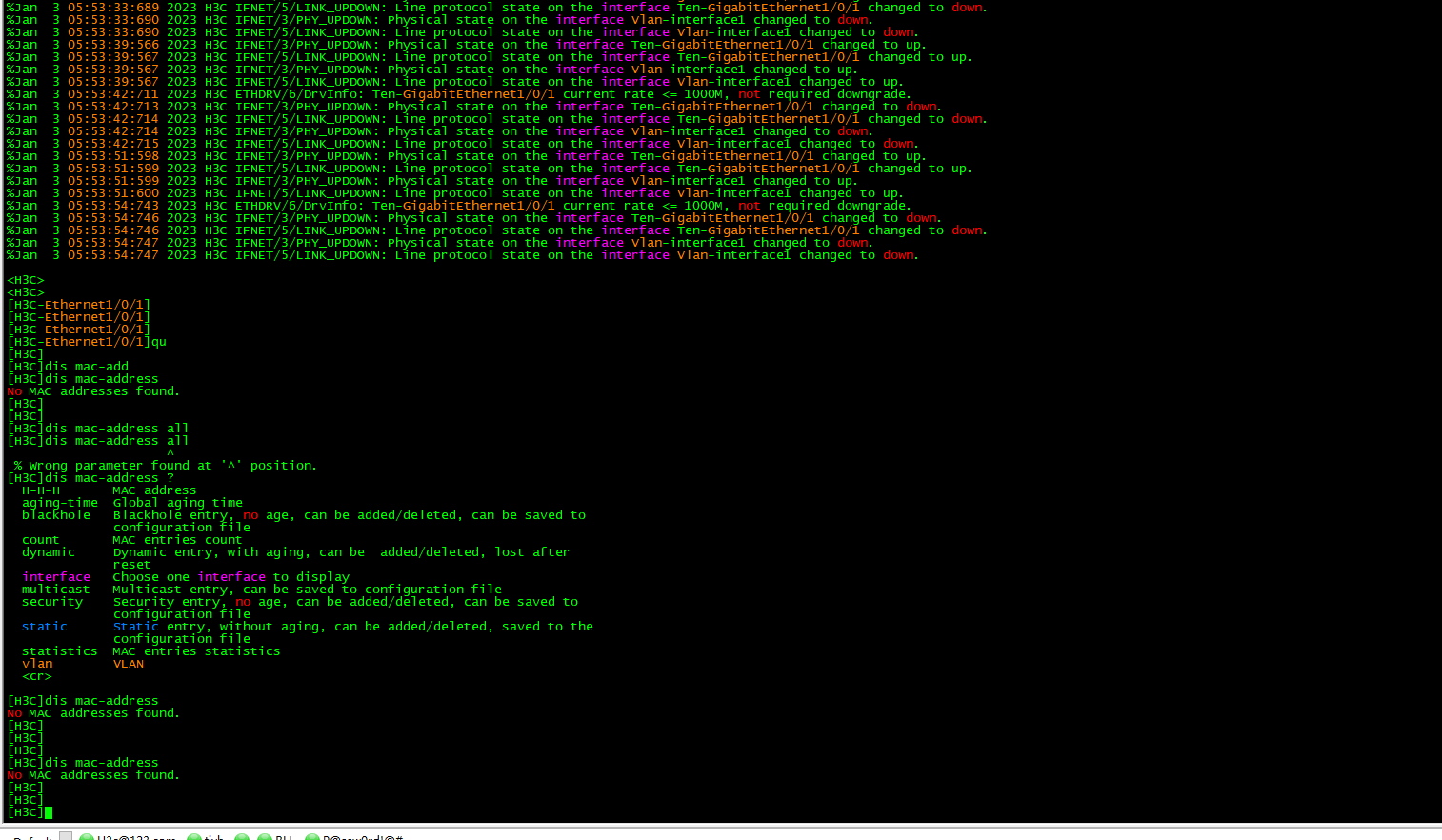Click the 'statistics' help keyword

60,651
